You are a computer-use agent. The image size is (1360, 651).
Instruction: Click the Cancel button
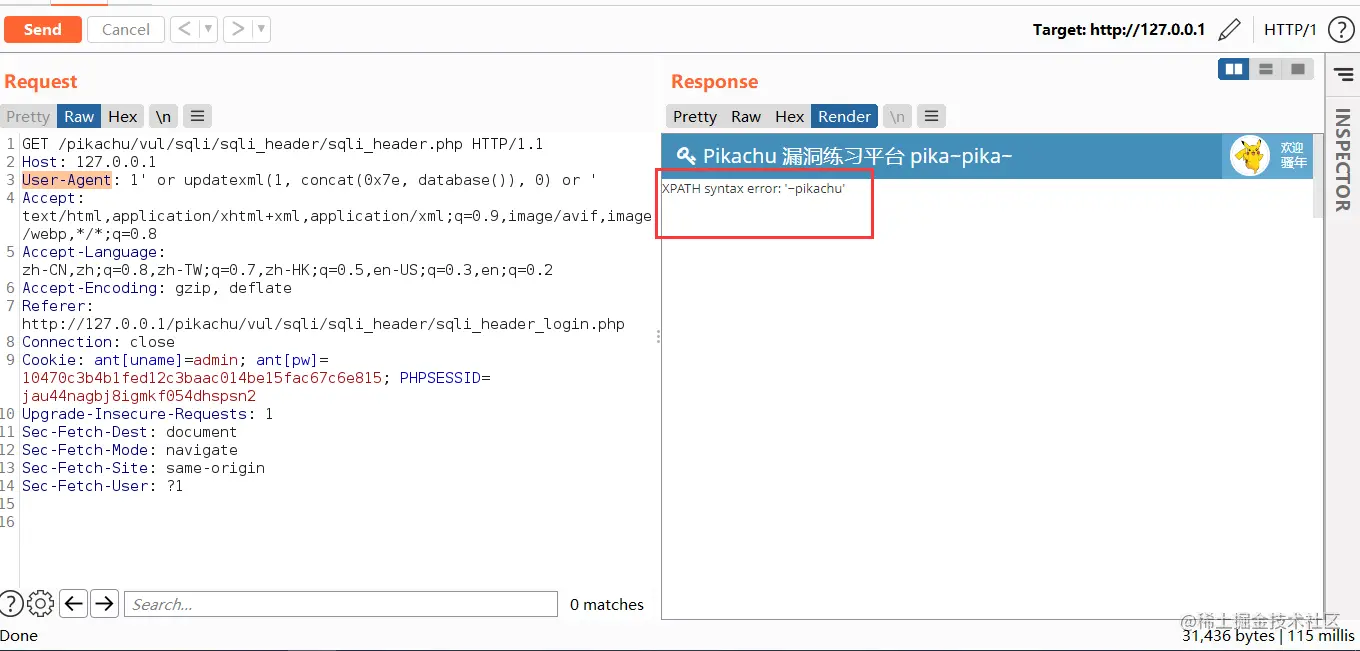pos(126,29)
